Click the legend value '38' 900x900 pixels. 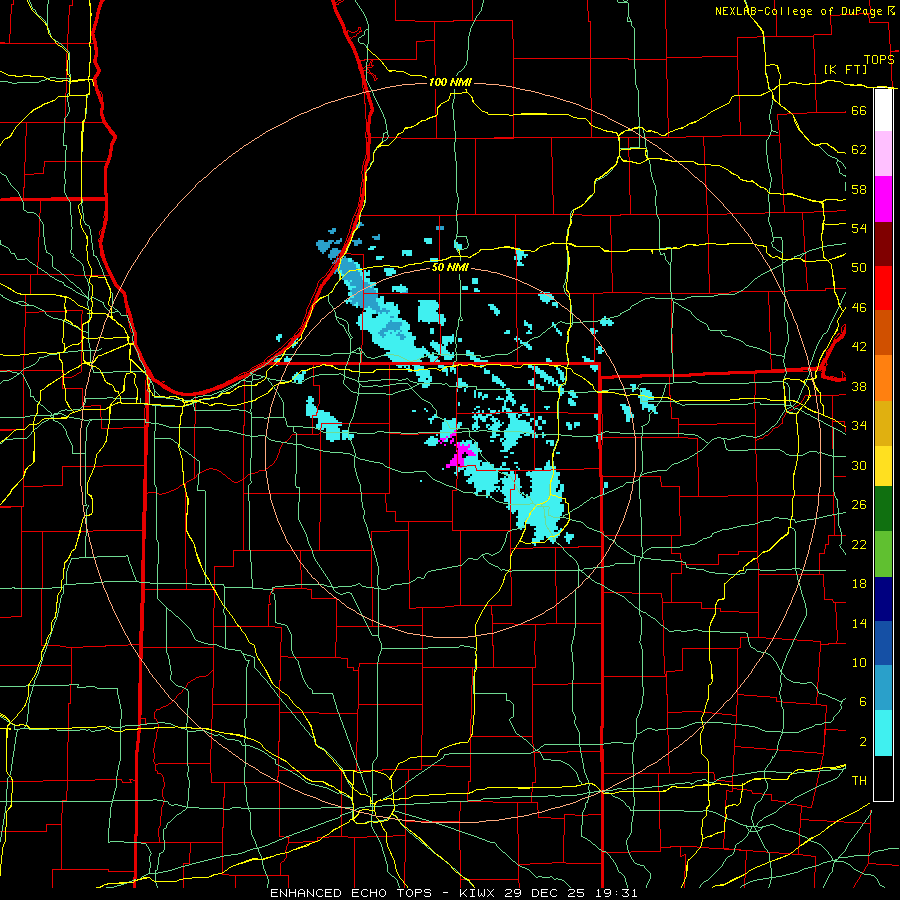[x=859, y=386]
